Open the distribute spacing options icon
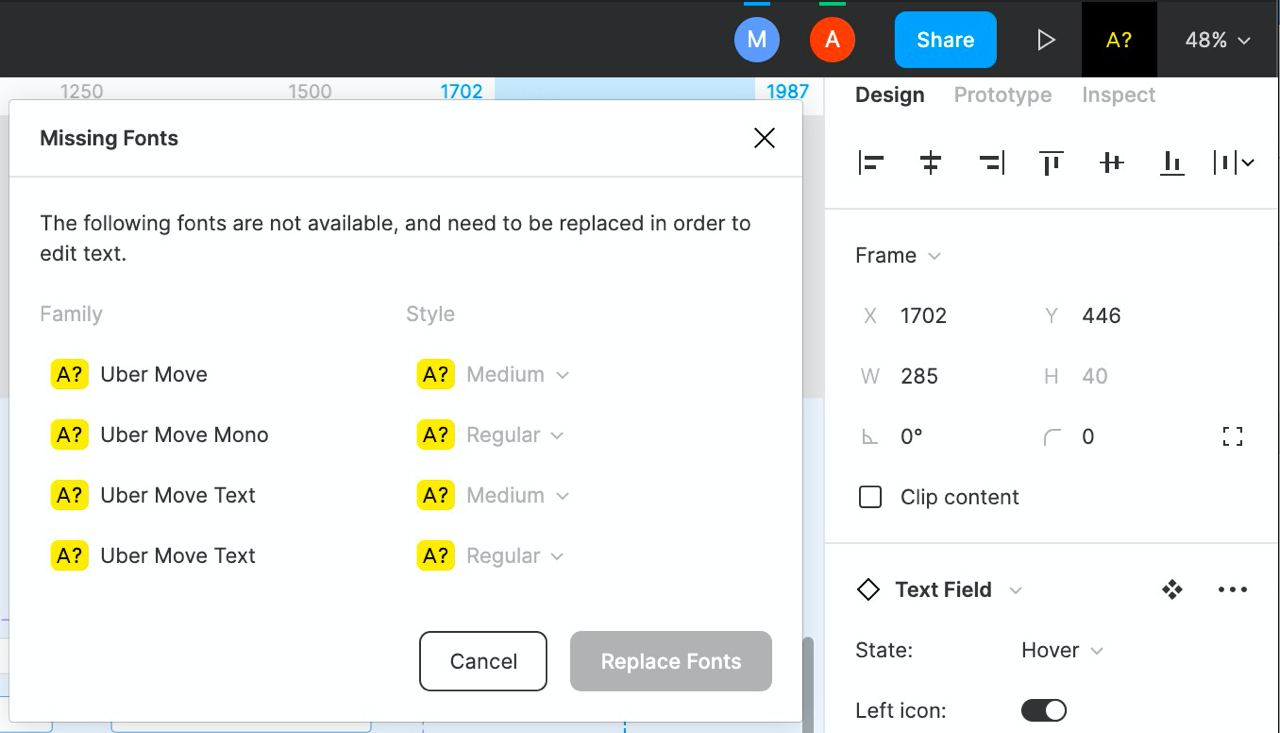Viewport: 1280px width, 733px height. 1233,162
